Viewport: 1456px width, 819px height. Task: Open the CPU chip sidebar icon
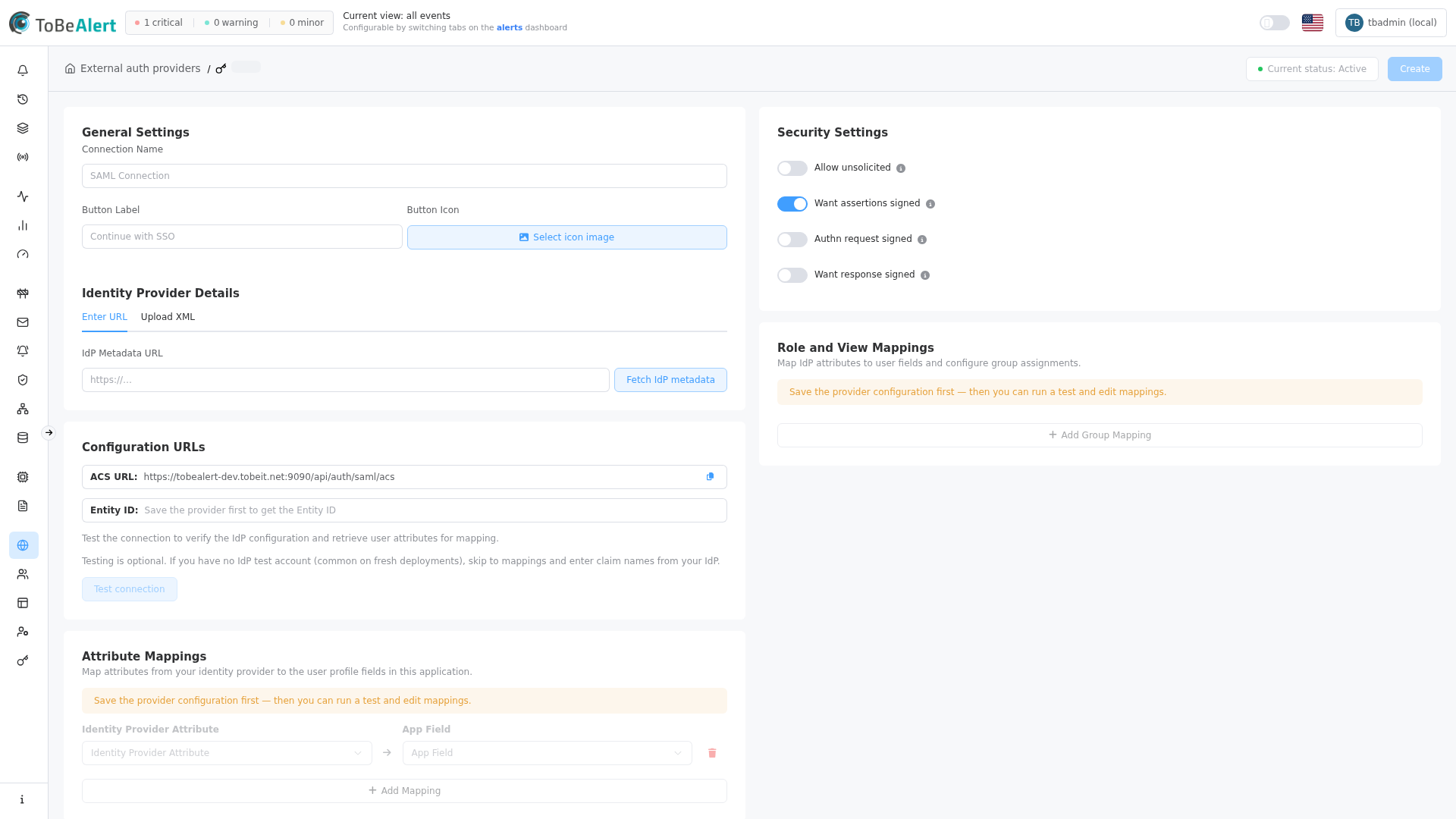[23, 477]
